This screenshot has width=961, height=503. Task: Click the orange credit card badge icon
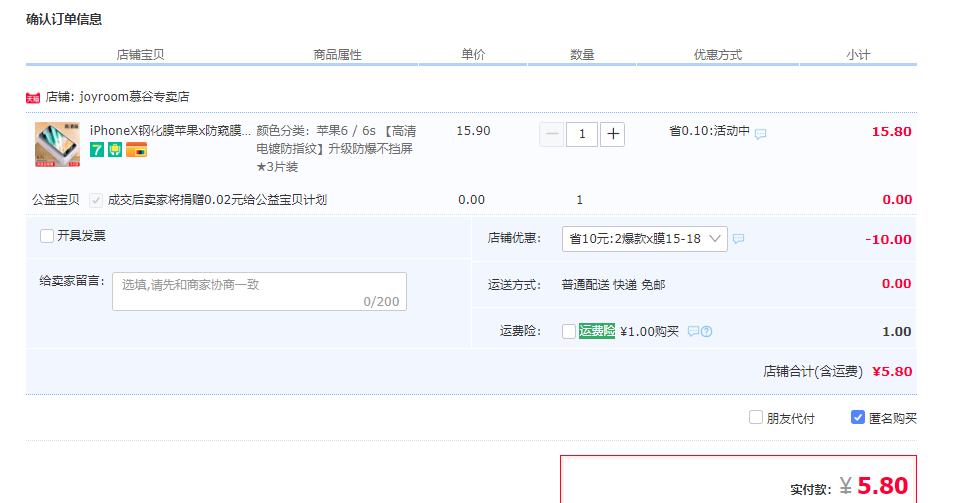pyautogui.click(x=137, y=149)
